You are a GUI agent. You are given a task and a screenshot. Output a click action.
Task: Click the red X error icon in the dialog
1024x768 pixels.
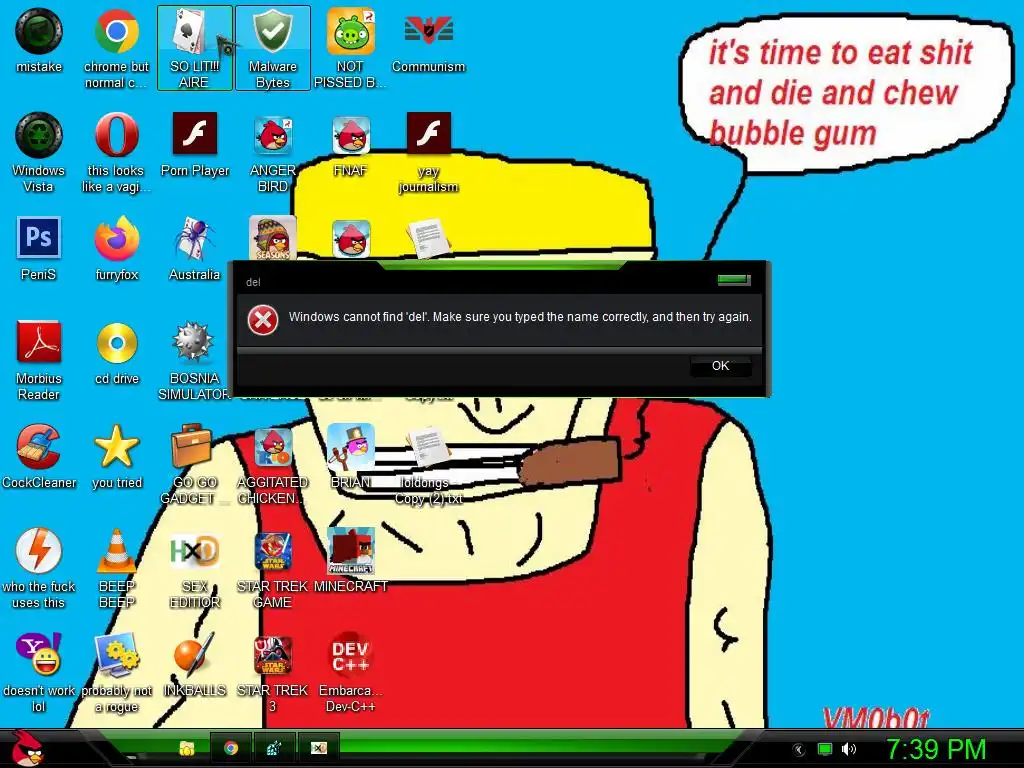click(x=263, y=320)
